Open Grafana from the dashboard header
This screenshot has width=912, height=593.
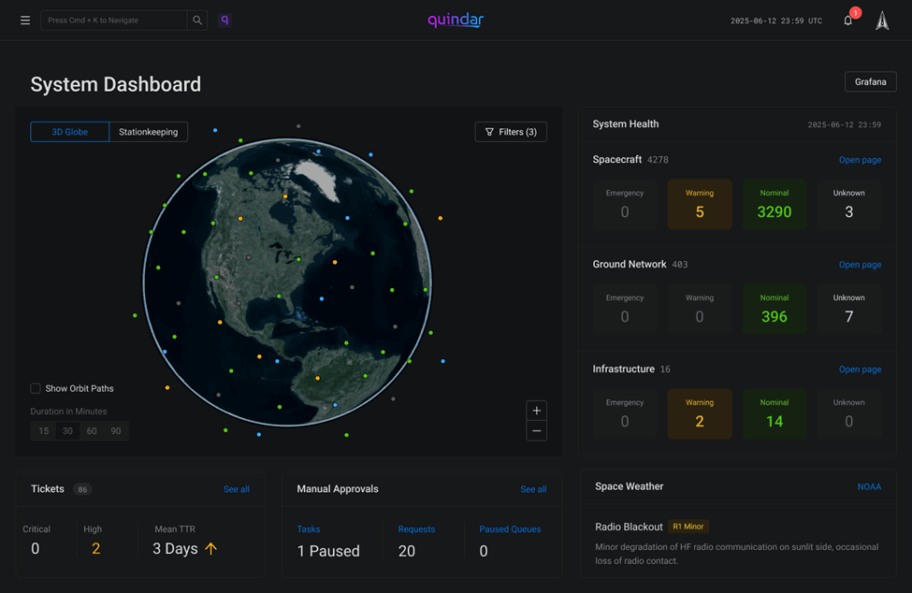[869, 81]
